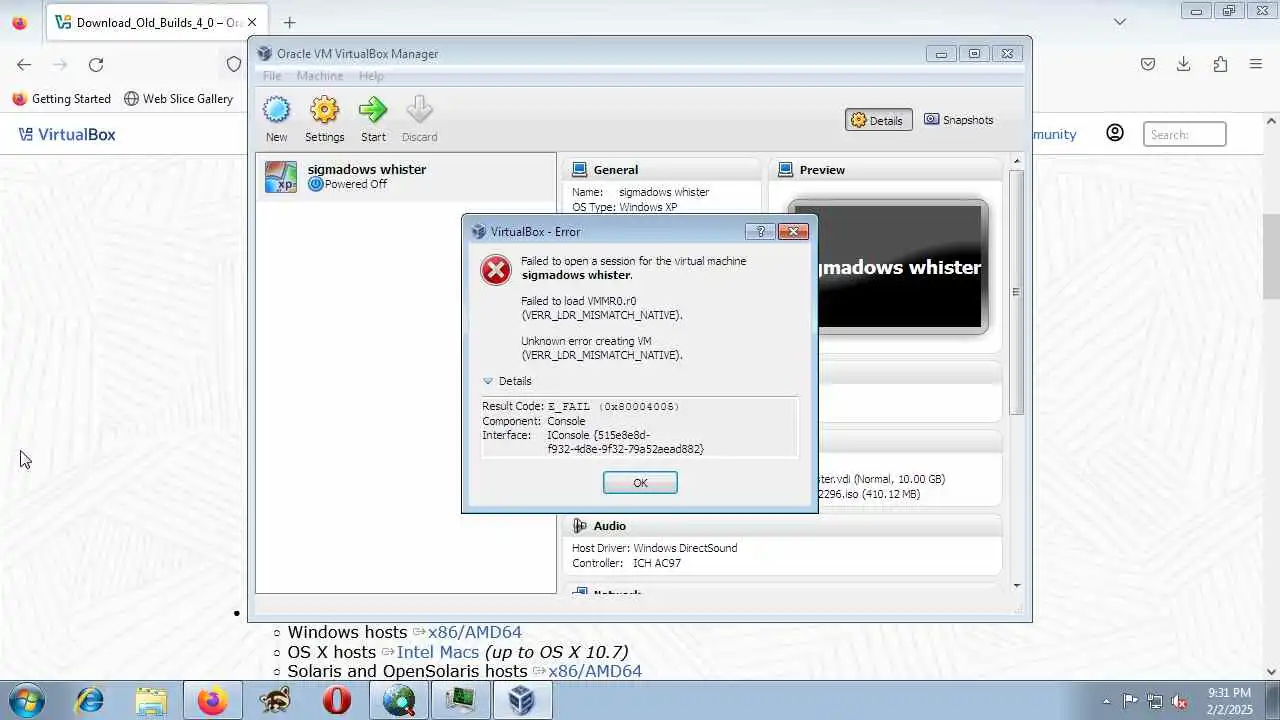The image size is (1280, 720).
Task: Open Firefox hamburger application menu
Action: click(1256, 64)
